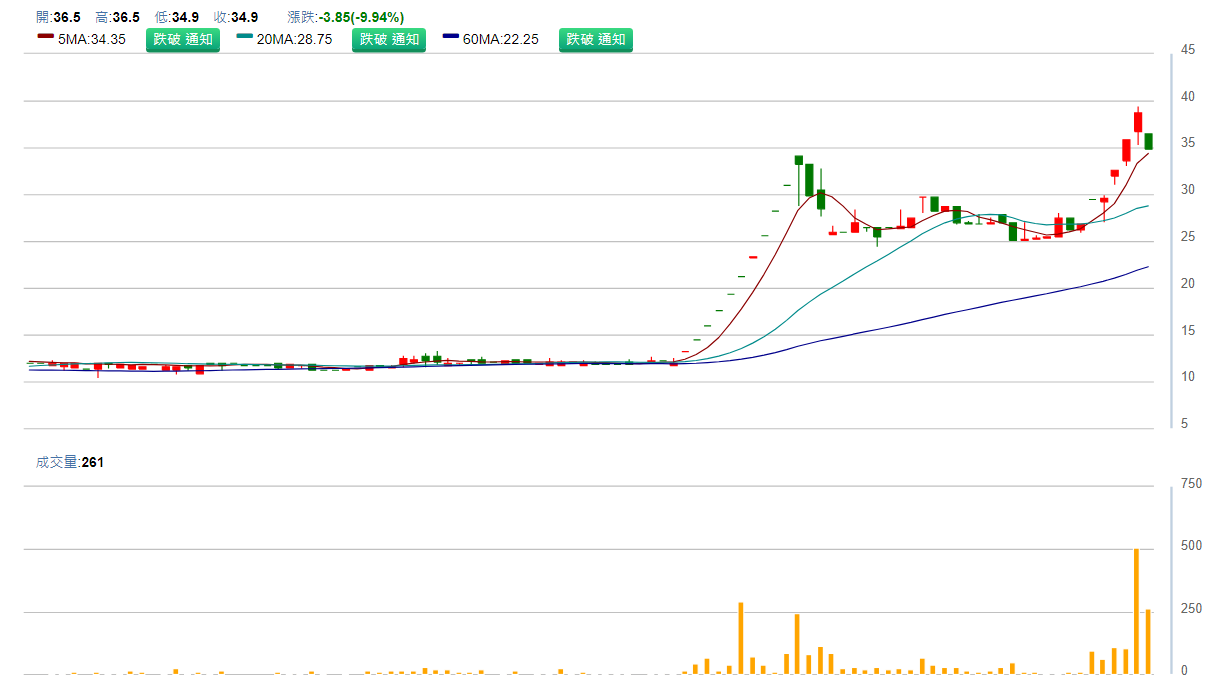Viewport: 1229px width, 687px height.
Task: Click the dark red 5MA legend swatch
Action: (45, 37)
